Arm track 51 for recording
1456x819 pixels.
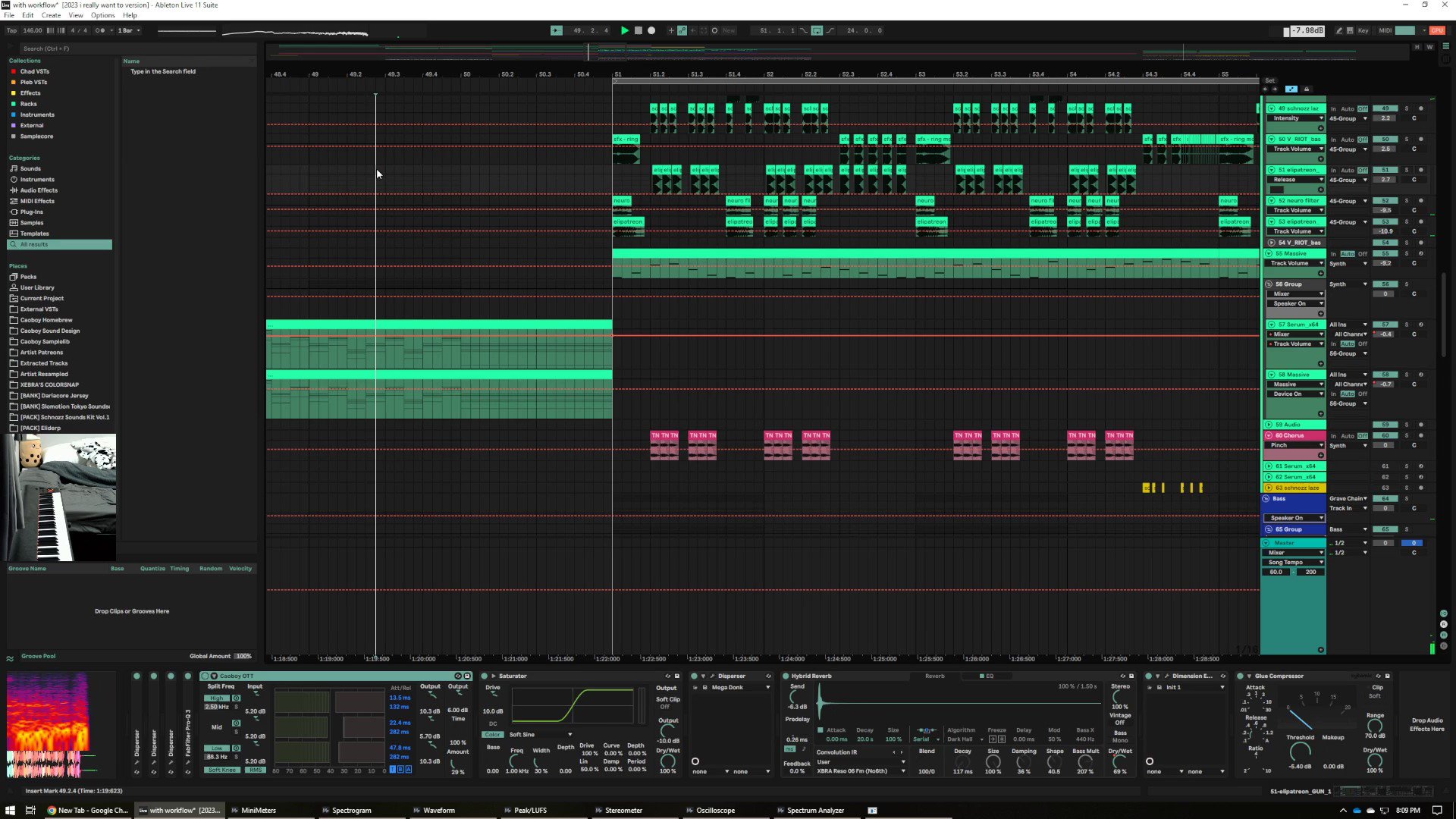(1420, 170)
